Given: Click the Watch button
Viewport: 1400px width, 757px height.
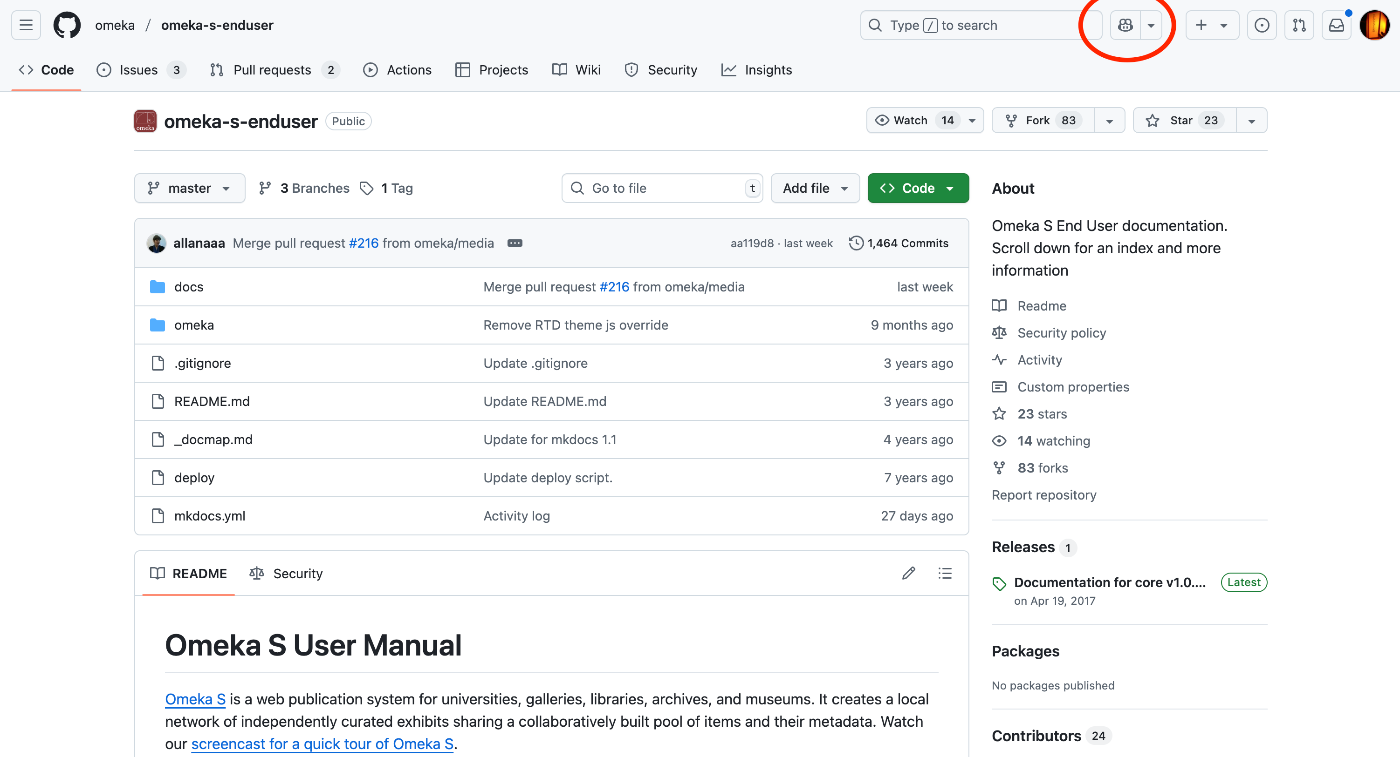Looking at the screenshot, I should coord(925,120).
